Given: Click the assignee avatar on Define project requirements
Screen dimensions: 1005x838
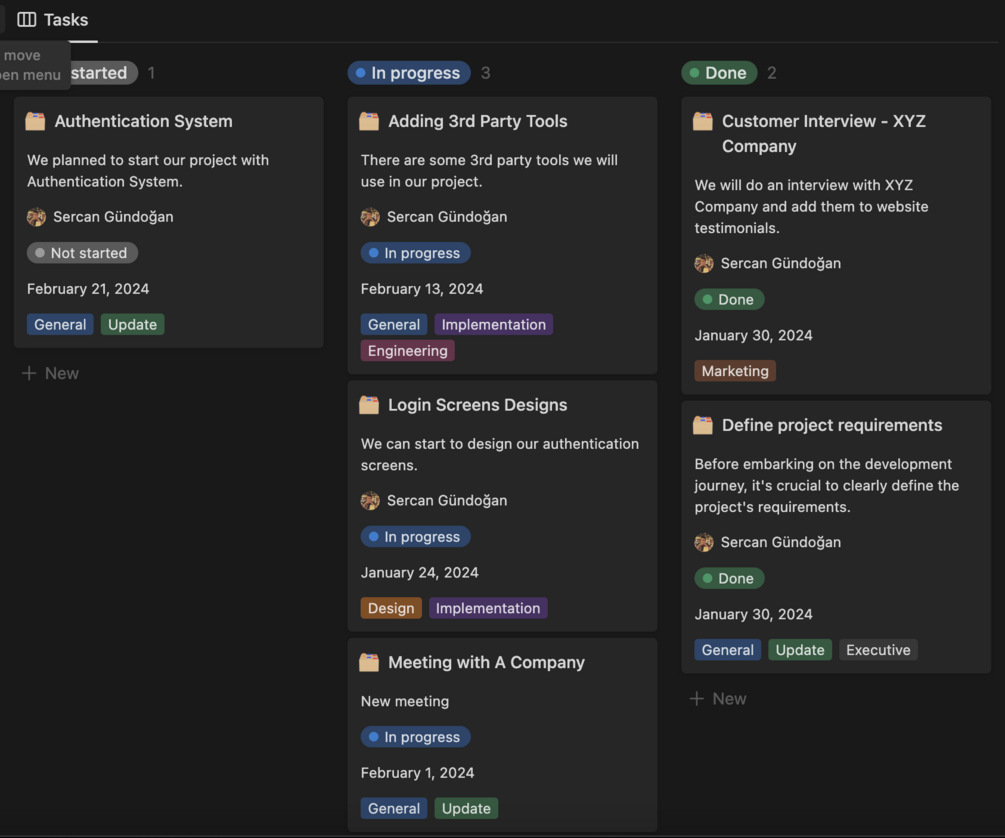Looking at the screenshot, I should (704, 542).
